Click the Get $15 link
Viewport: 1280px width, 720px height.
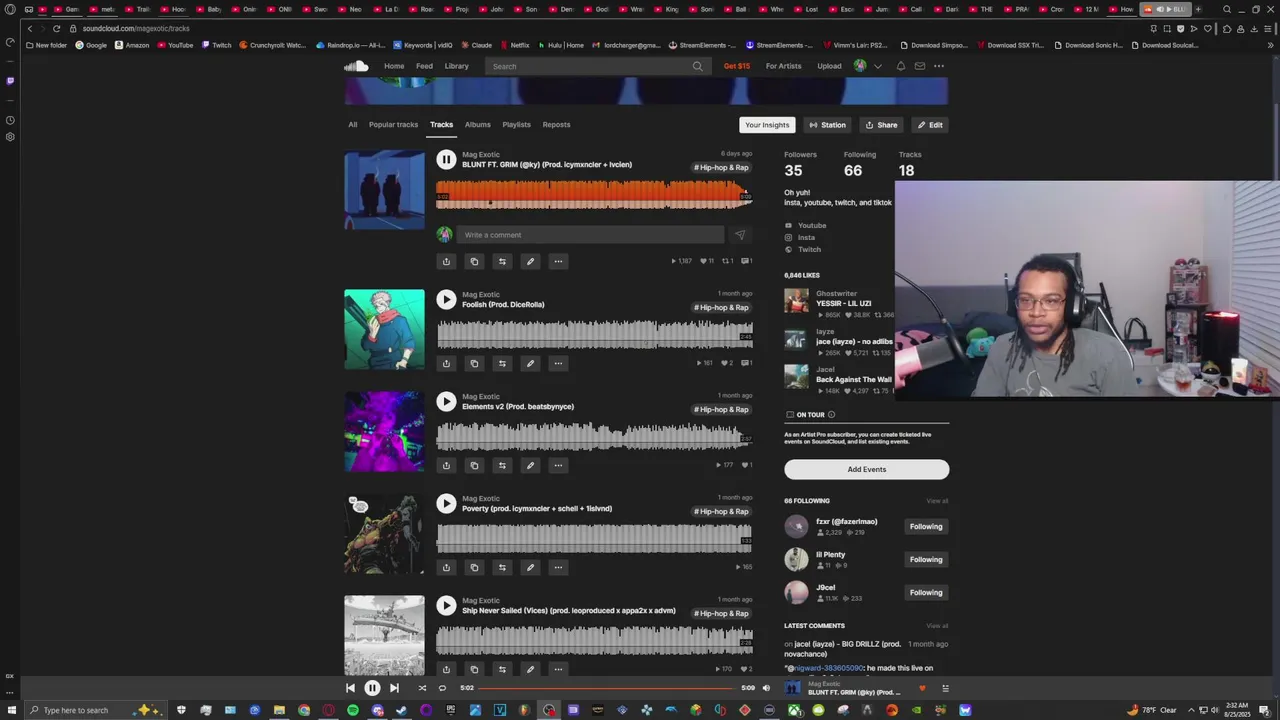pyautogui.click(x=737, y=66)
